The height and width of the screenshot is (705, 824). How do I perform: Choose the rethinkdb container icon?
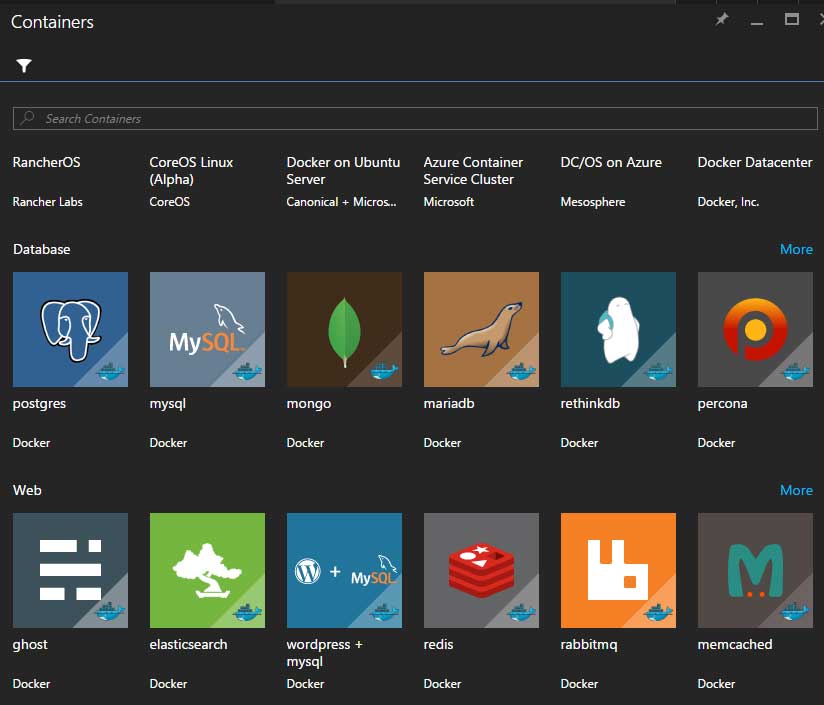point(618,329)
